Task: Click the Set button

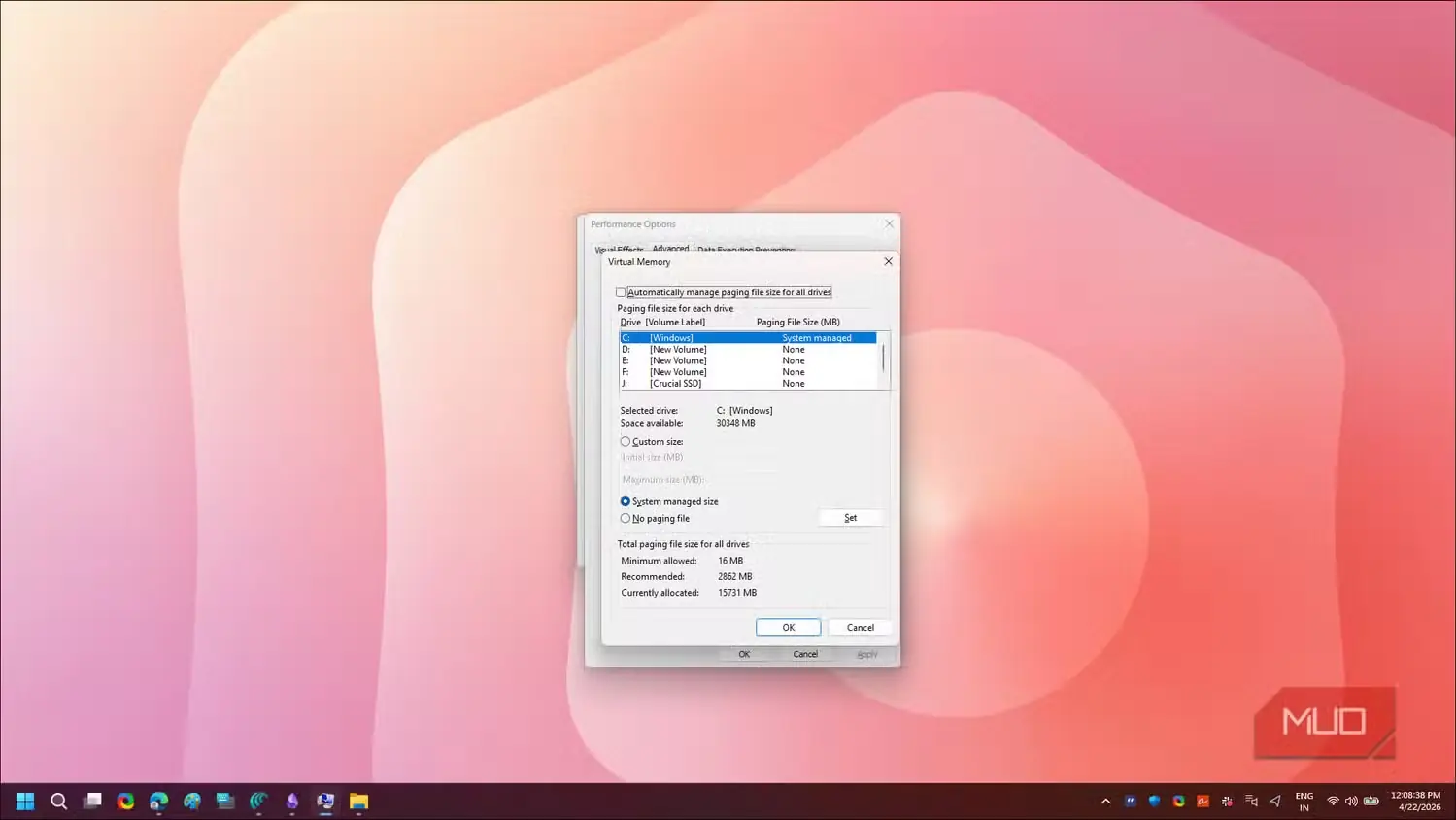Action: click(x=851, y=518)
